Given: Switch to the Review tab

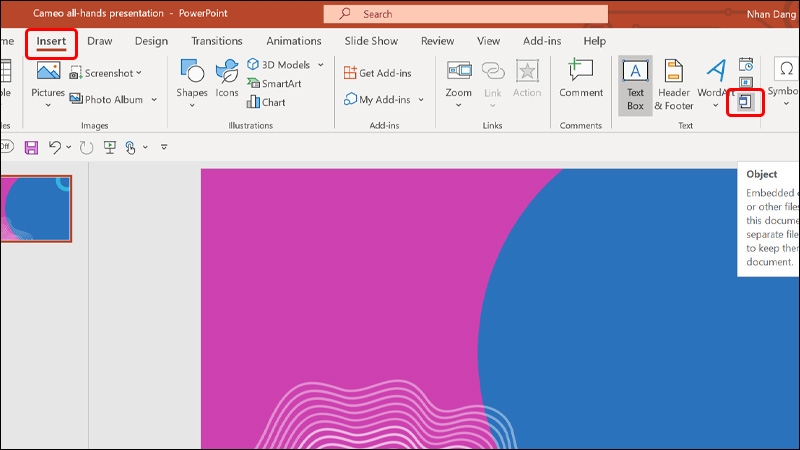Looking at the screenshot, I should click(437, 41).
